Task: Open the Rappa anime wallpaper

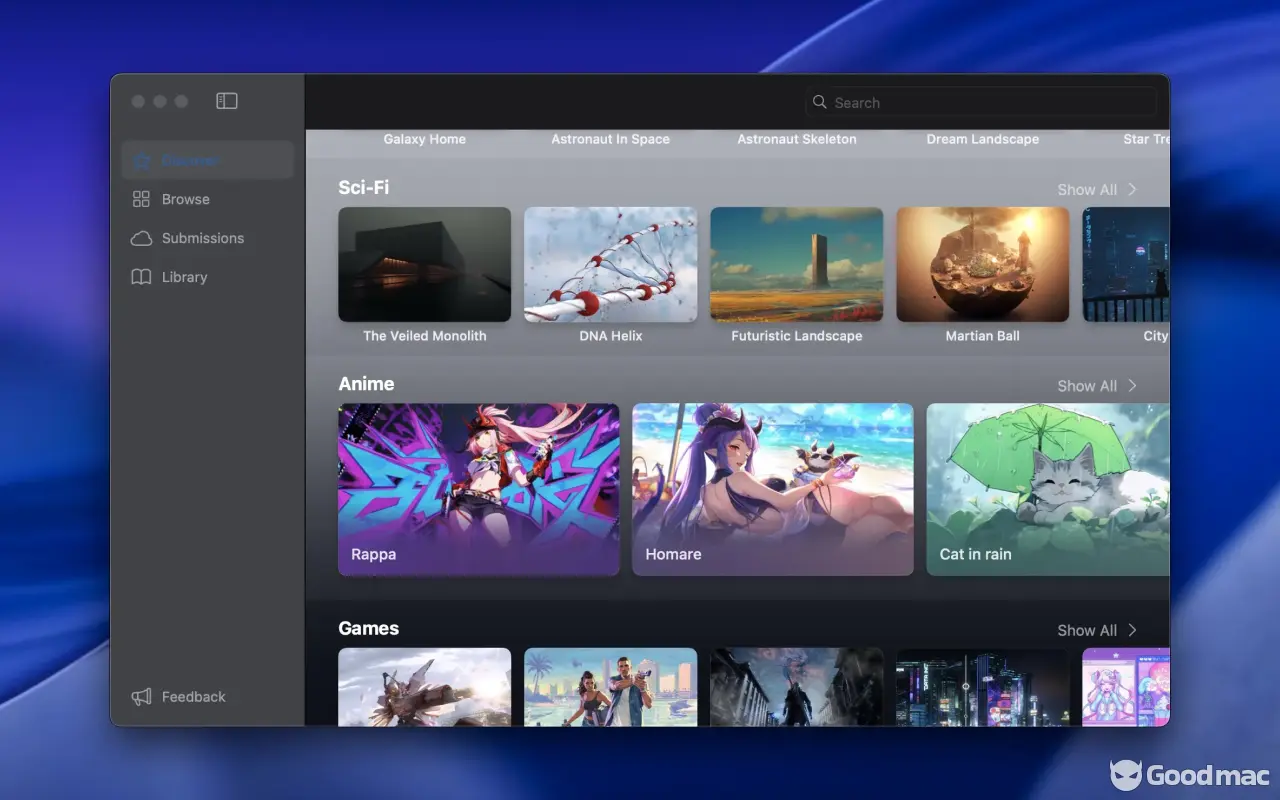Action: (x=479, y=489)
